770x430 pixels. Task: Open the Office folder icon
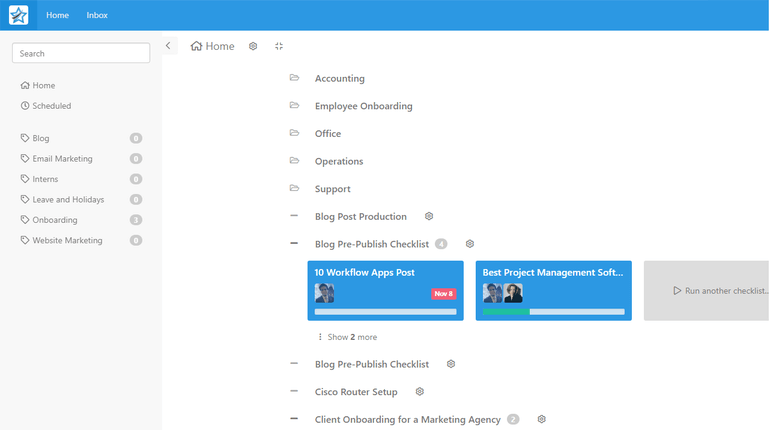tap(294, 133)
